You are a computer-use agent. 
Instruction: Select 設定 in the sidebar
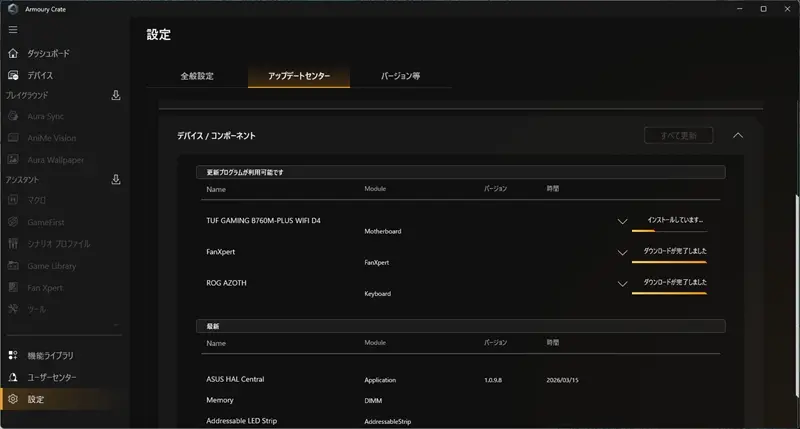[36, 400]
